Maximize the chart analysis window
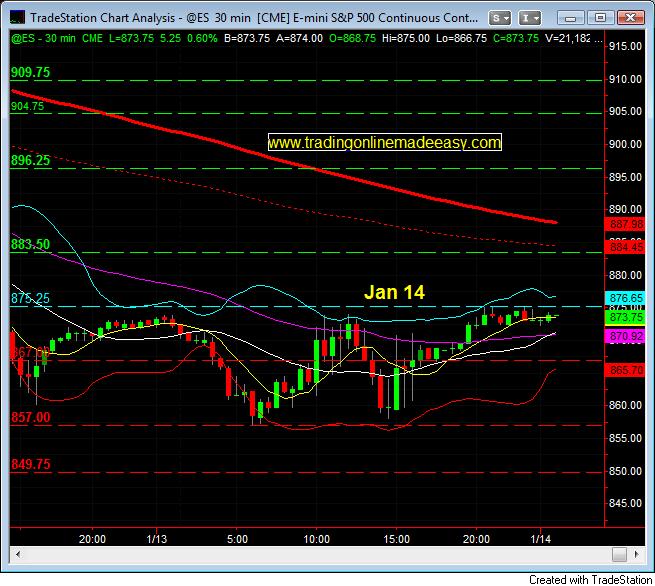Image resolution: width=655 pixels, height=586 pixels. click(600, 18)
